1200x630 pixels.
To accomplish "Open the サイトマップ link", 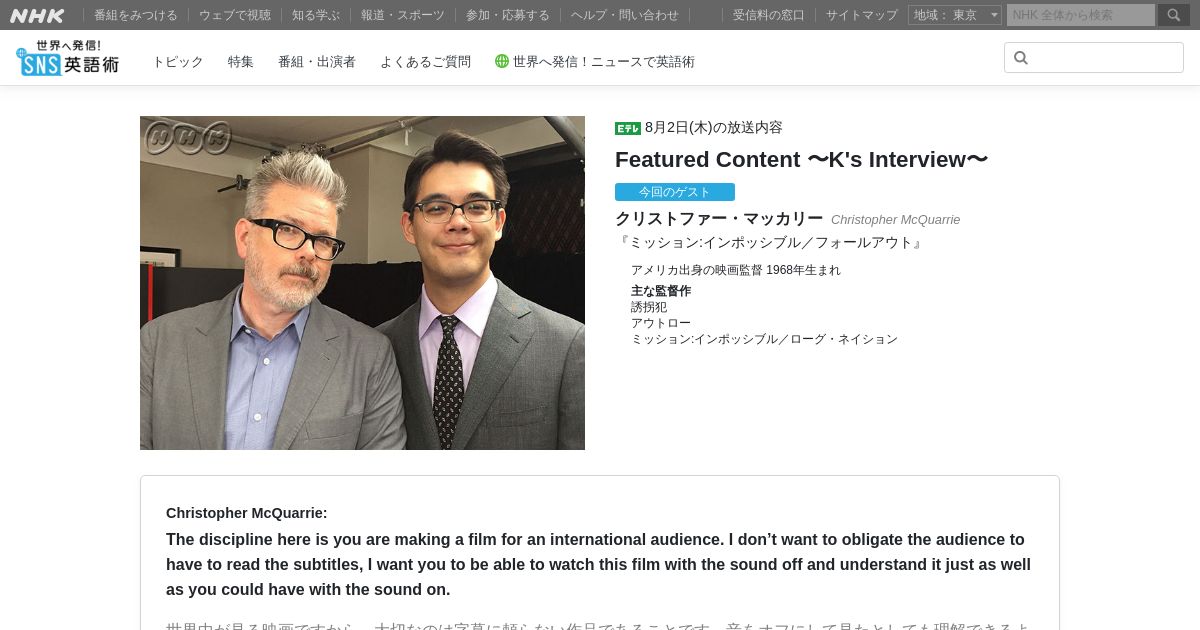I will pos(862,15).
